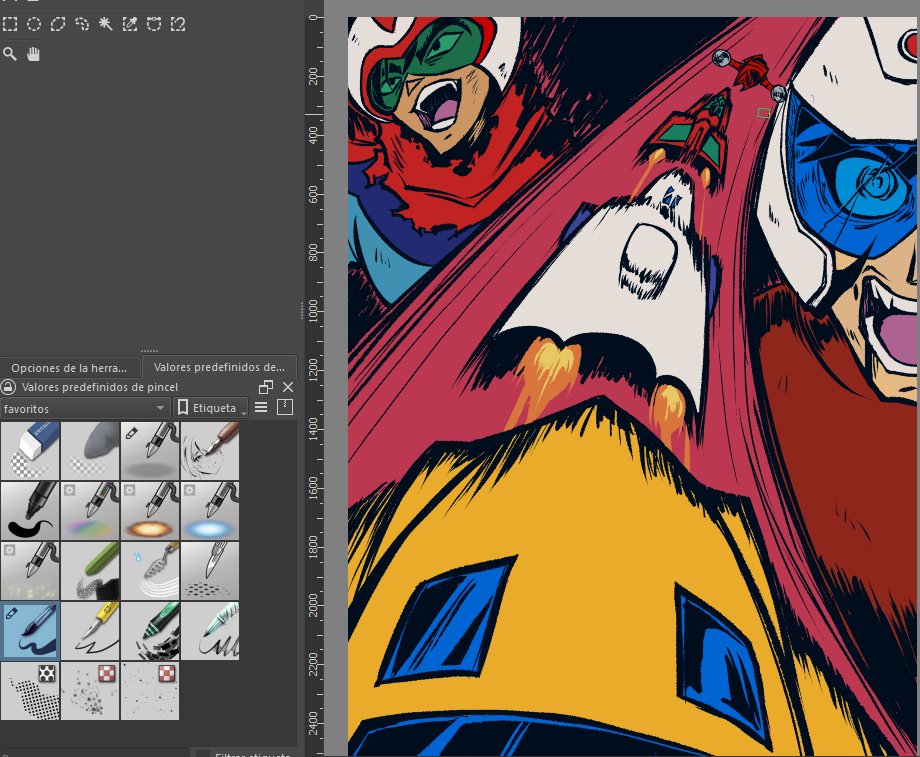Choose the yellow ink pen preset

(90, 630)
